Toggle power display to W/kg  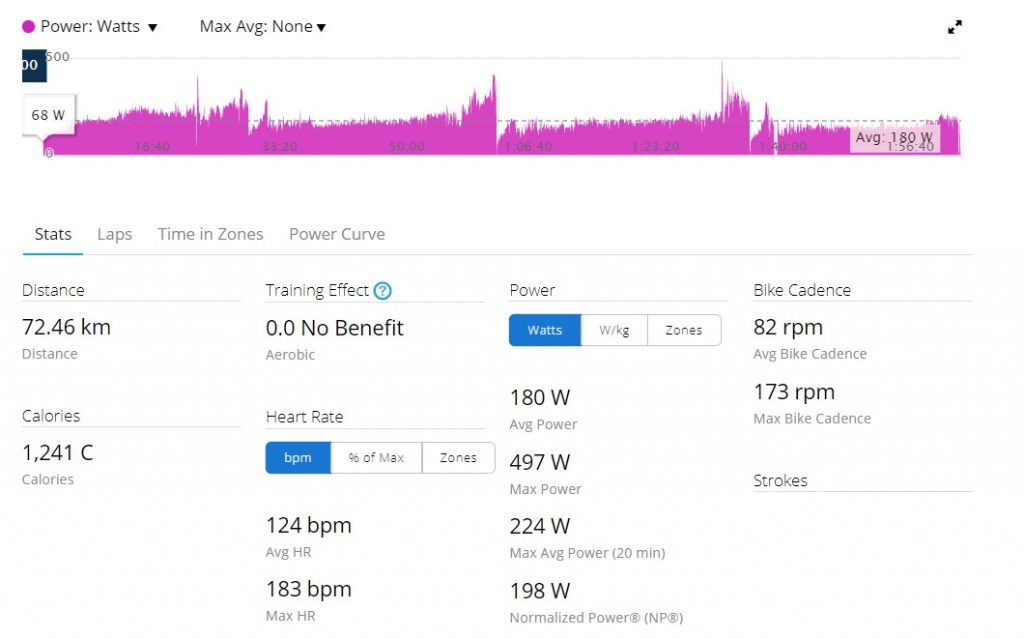[614, 330]
